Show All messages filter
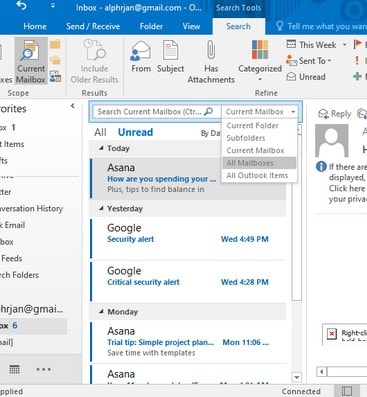Viewport: 367px width, 397px height. (100, 132)
